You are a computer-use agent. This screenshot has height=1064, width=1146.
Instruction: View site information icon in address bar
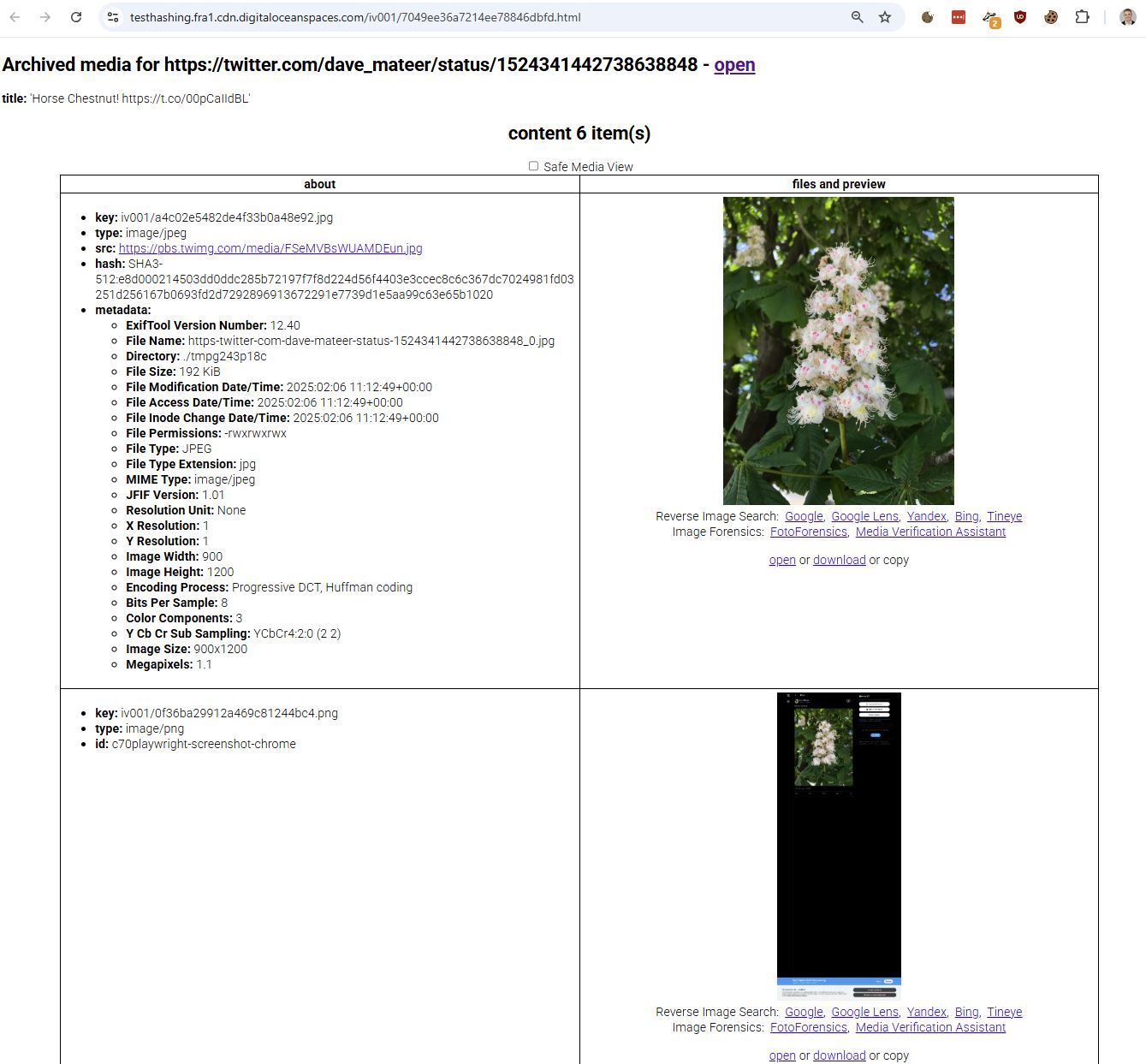pos(113,17)
